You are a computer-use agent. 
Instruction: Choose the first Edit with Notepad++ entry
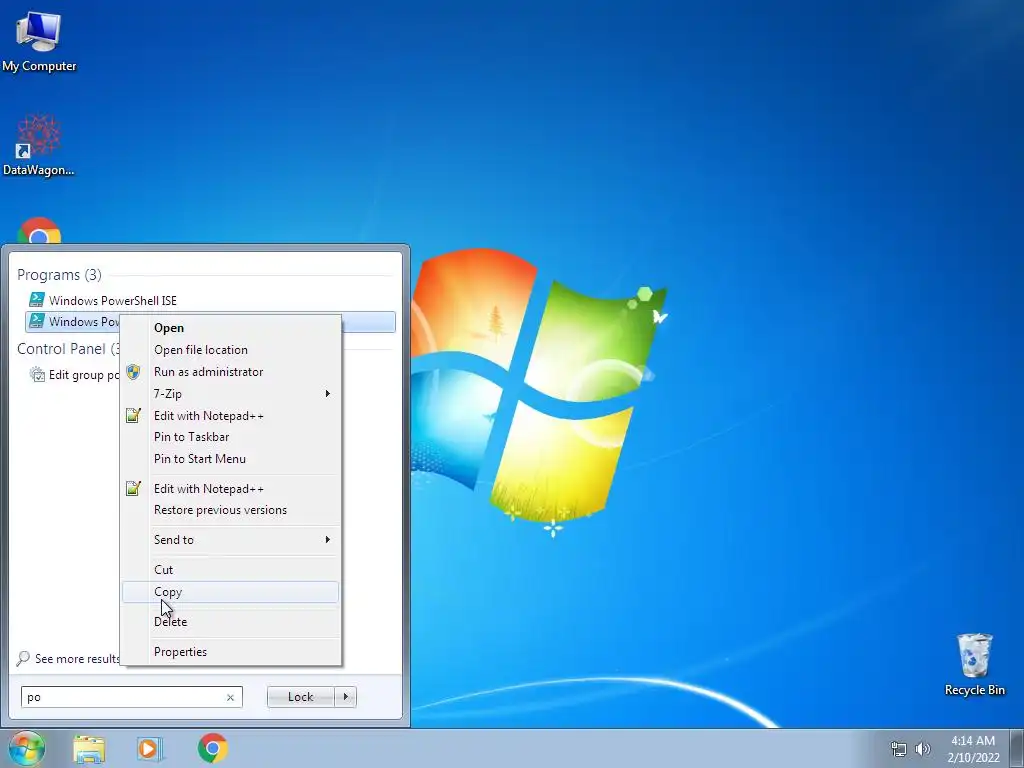click(x=231, y=415)
